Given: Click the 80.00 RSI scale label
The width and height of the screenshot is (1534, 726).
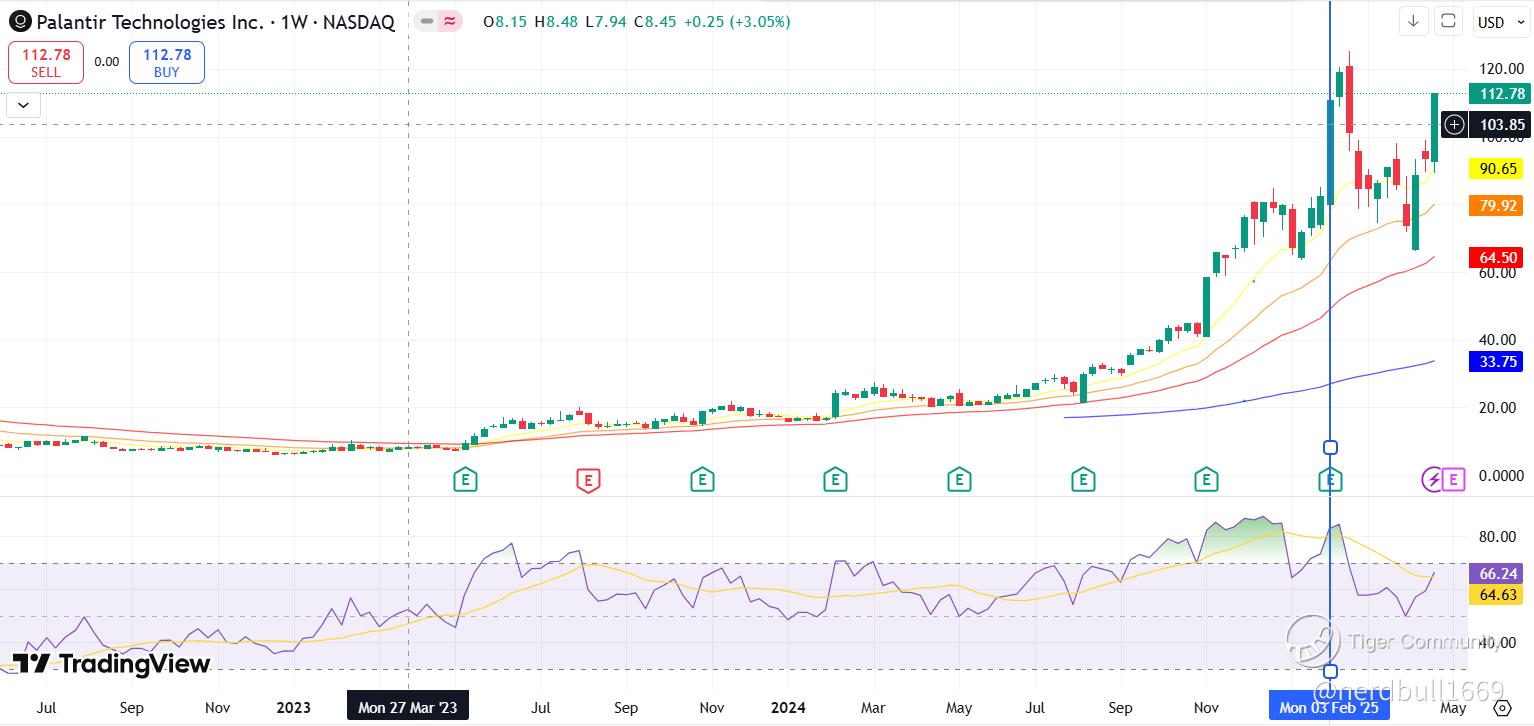Looking at the screenshot, I should 1498,537.
